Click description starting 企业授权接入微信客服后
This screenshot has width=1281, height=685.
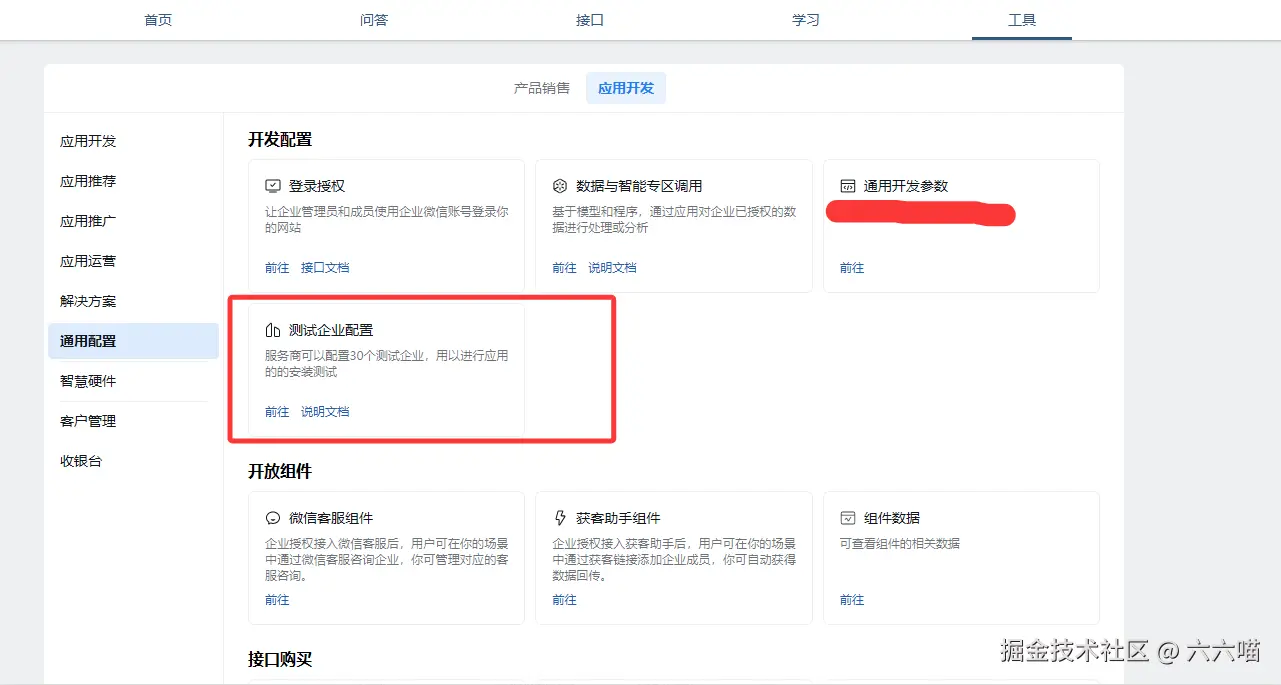[x=387, y=560]
